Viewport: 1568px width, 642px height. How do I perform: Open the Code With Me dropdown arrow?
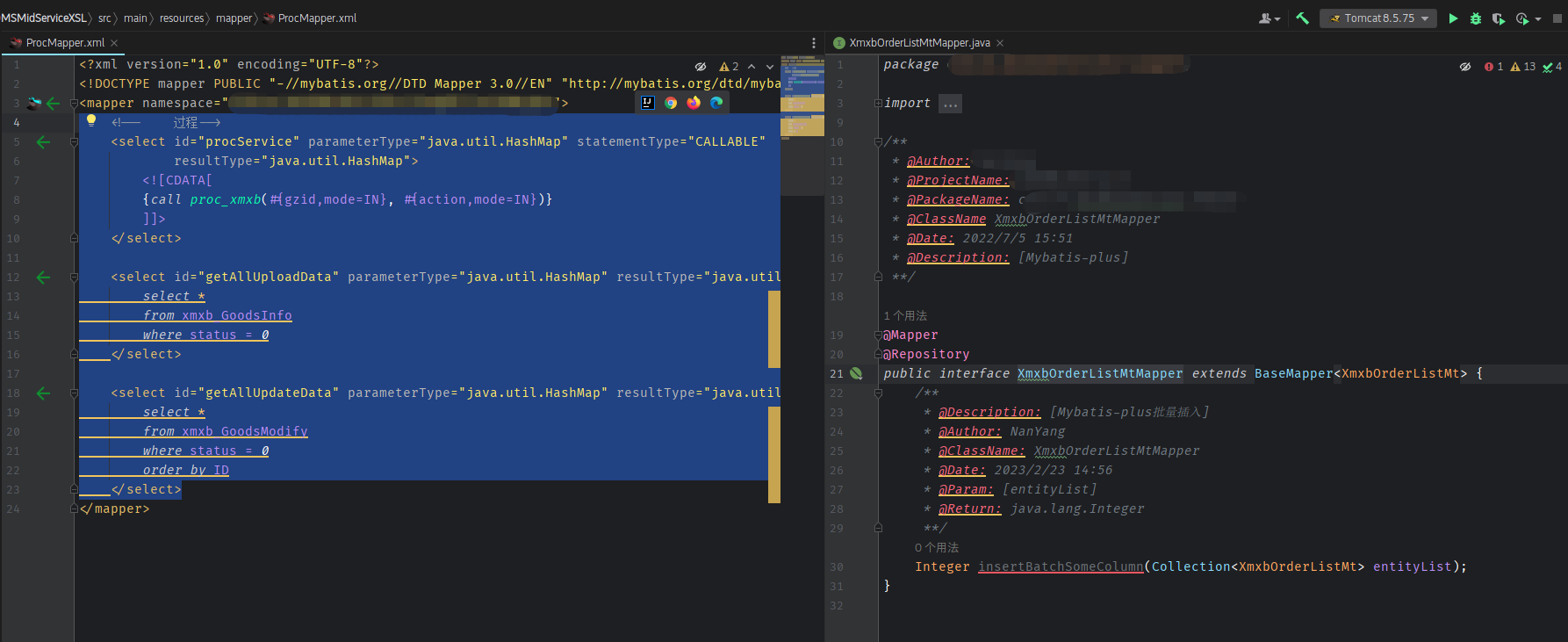1277,19
